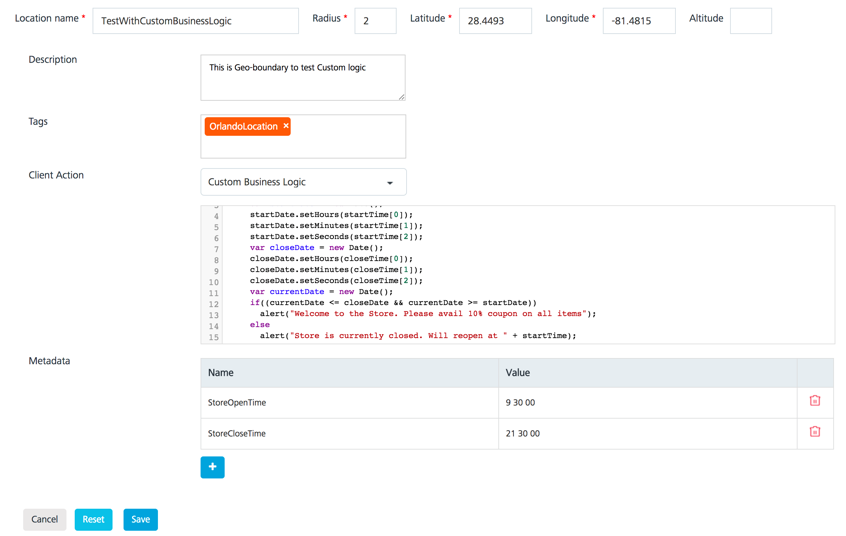The height and width of the screenshot is (536, 846).
Task: Select the Longitude input field
Action: tap(638, 21)
